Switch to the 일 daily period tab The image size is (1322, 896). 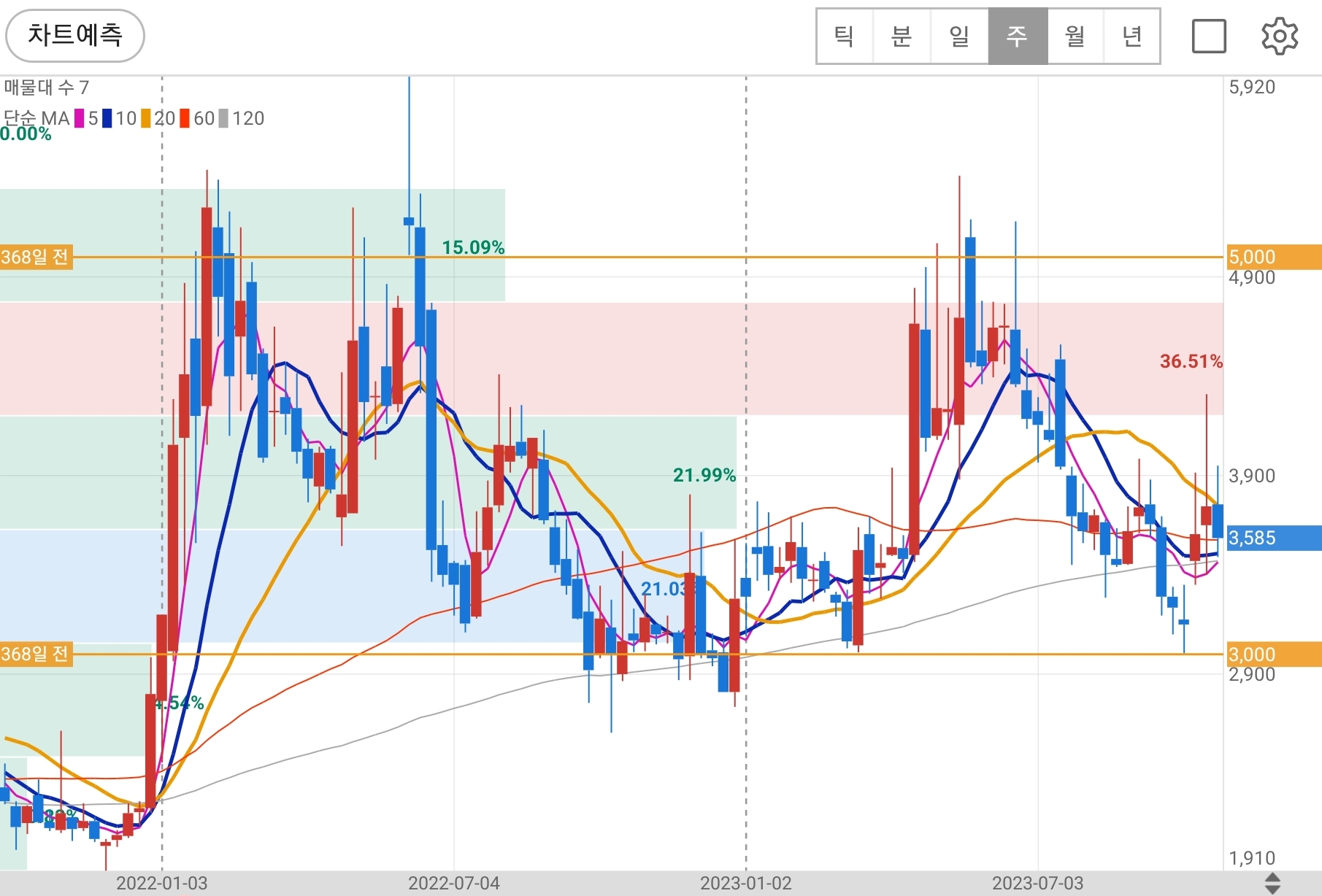[x=959, y=36]
